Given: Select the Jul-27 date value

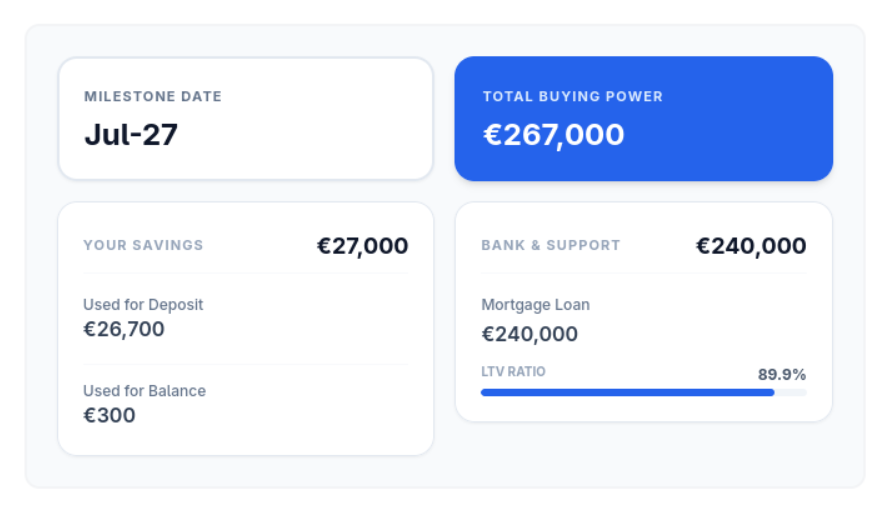Looking at the screenshot, I should (x=131, y=135).
